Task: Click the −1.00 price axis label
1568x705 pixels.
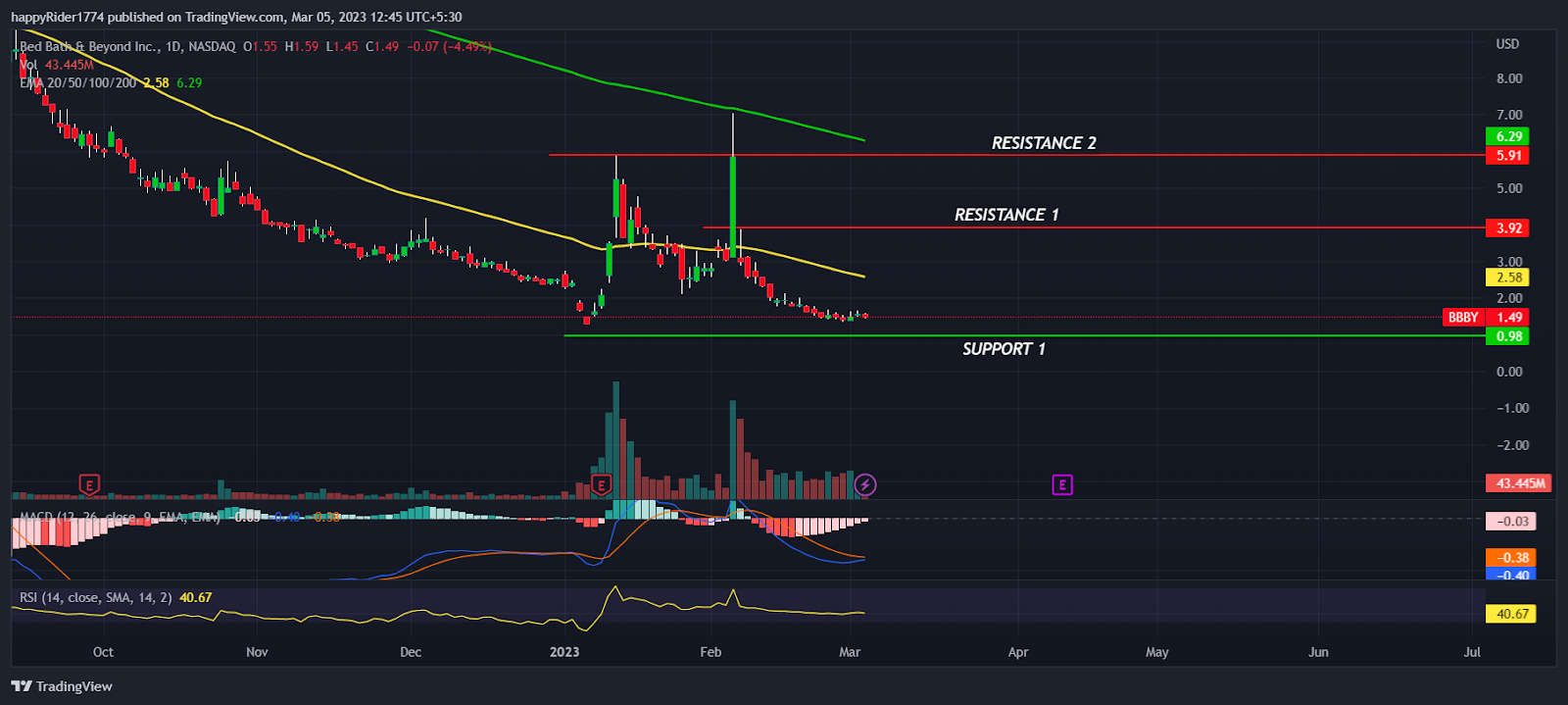Action: pos(1512,408)
